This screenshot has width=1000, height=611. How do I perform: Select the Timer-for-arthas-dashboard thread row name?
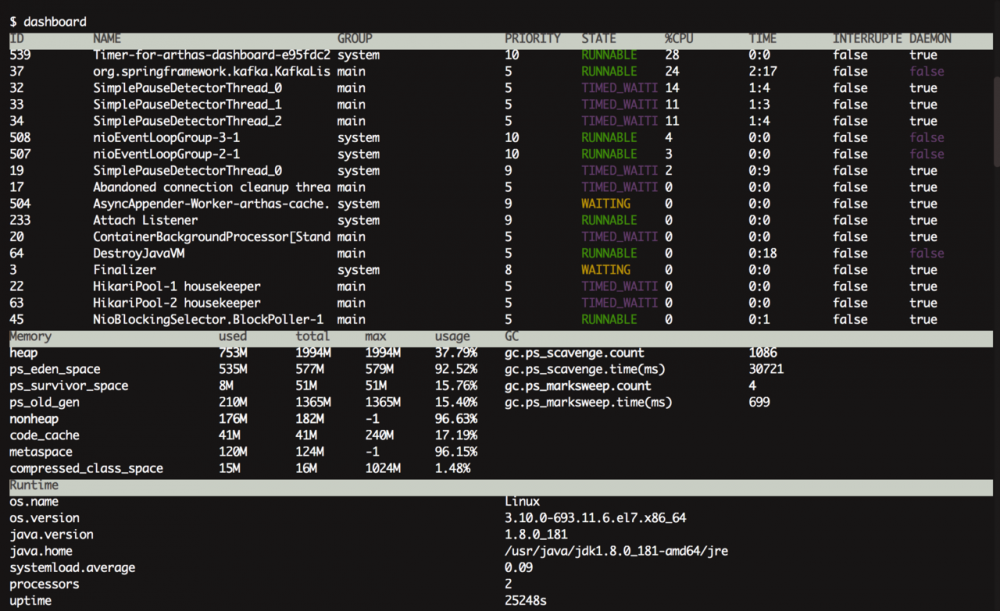[x=212, y=55]
